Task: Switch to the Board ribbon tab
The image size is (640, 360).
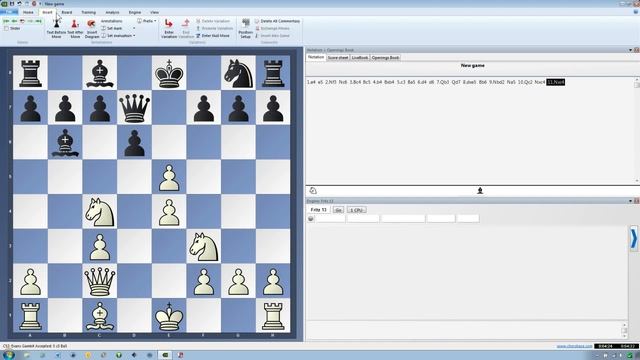Action: (67, 12)
